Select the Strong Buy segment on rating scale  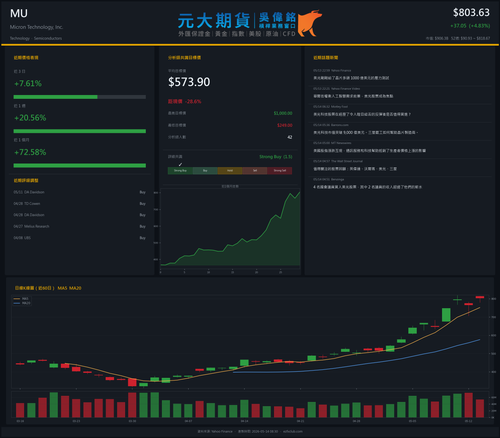click(180, 171)
